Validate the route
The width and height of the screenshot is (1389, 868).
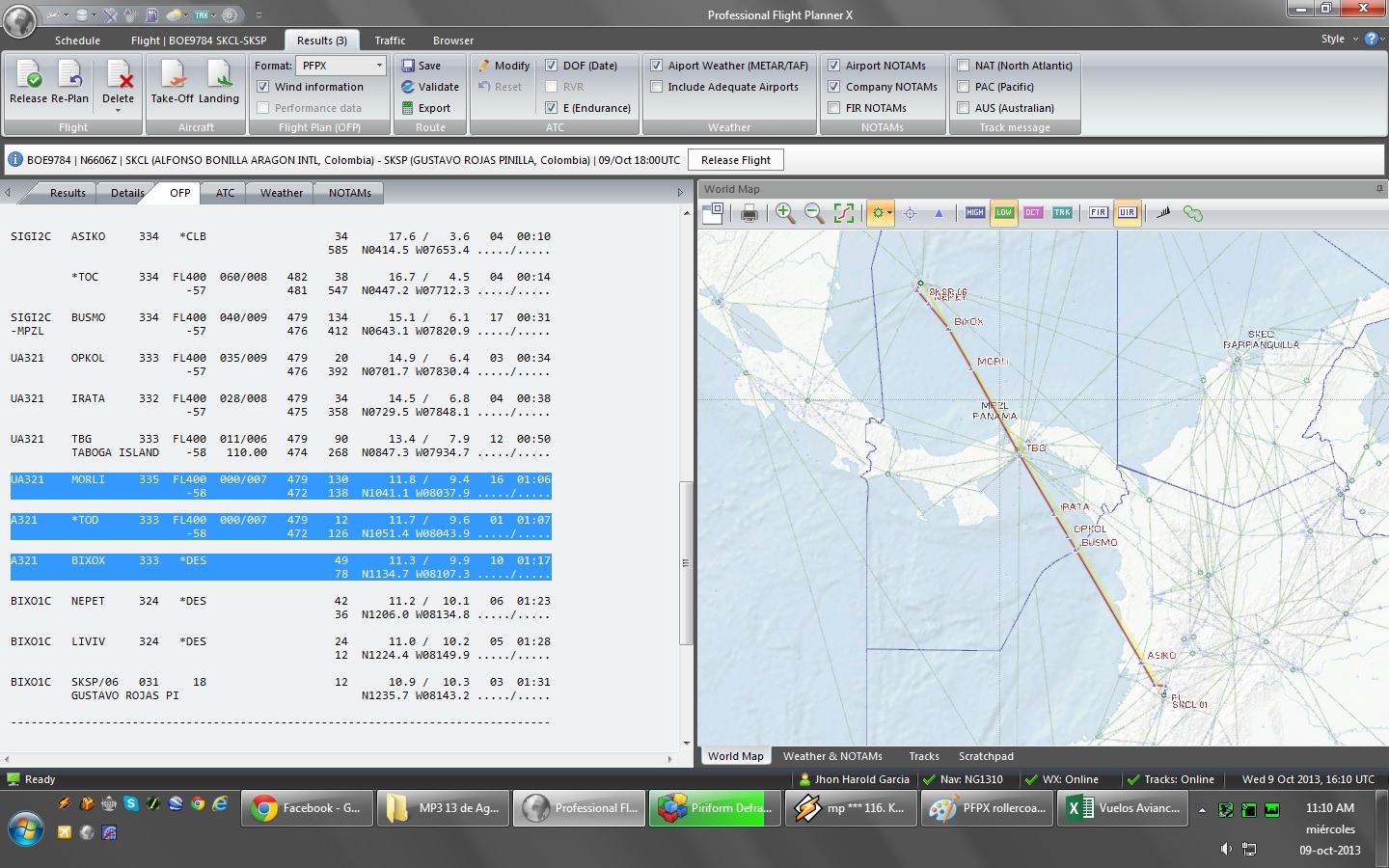coord(429,87)
